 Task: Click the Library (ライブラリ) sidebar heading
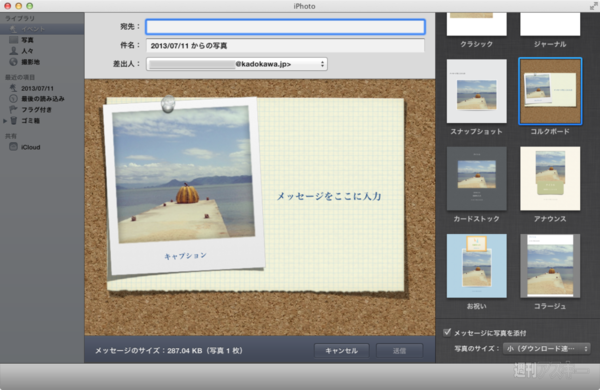[x=20, y=18]
